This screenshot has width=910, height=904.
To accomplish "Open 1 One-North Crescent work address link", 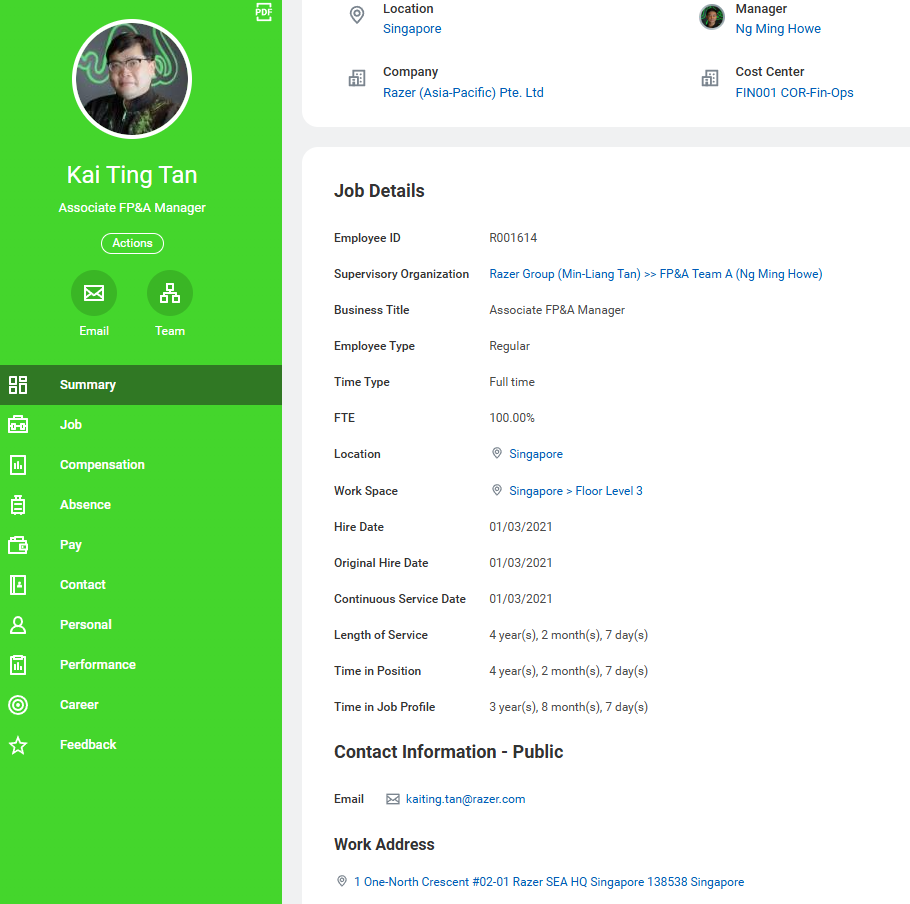I will pyautogui.click(x=549, y=882).
